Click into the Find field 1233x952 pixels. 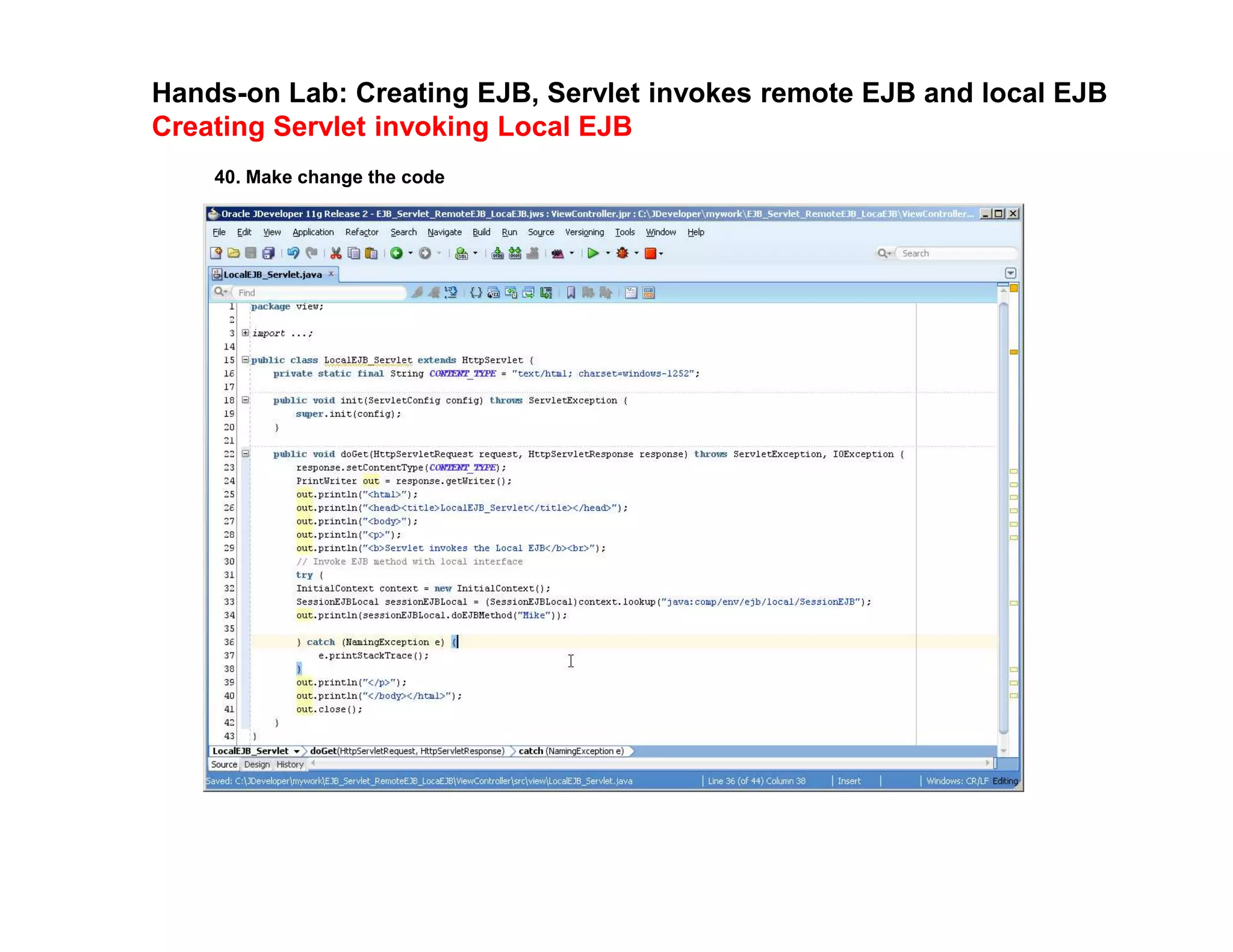(x=320, y=292)
